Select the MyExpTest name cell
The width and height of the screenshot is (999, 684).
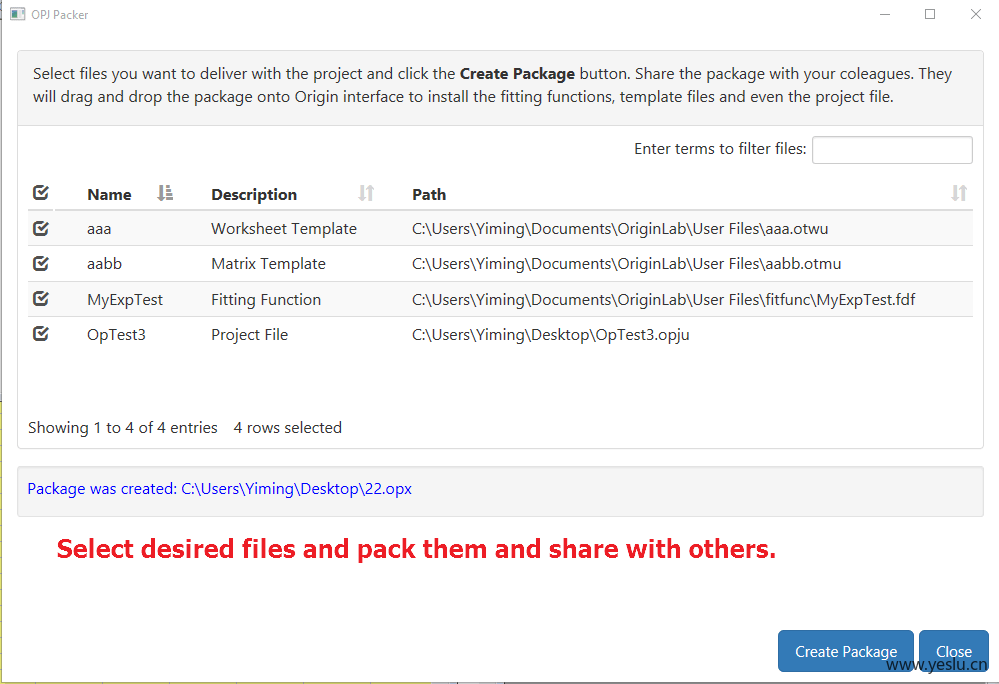point(125,299)
